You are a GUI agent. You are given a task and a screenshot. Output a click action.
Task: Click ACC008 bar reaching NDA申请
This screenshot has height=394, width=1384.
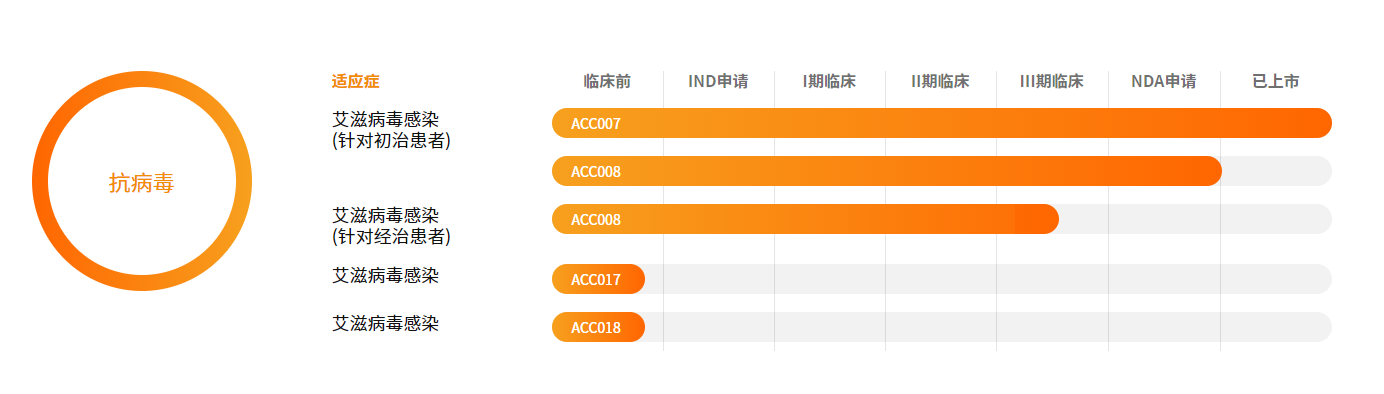point(887,171)
